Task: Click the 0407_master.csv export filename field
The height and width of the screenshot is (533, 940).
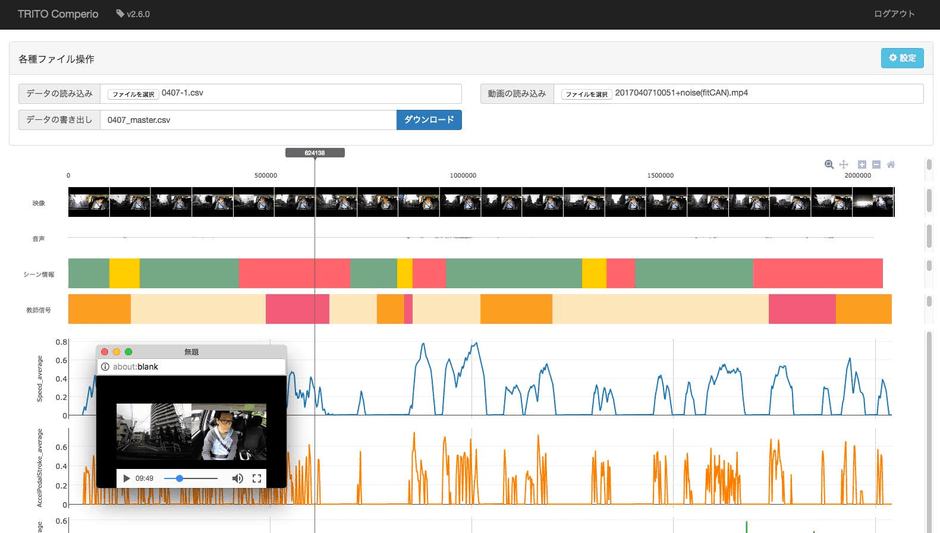Action: point(248,120)
